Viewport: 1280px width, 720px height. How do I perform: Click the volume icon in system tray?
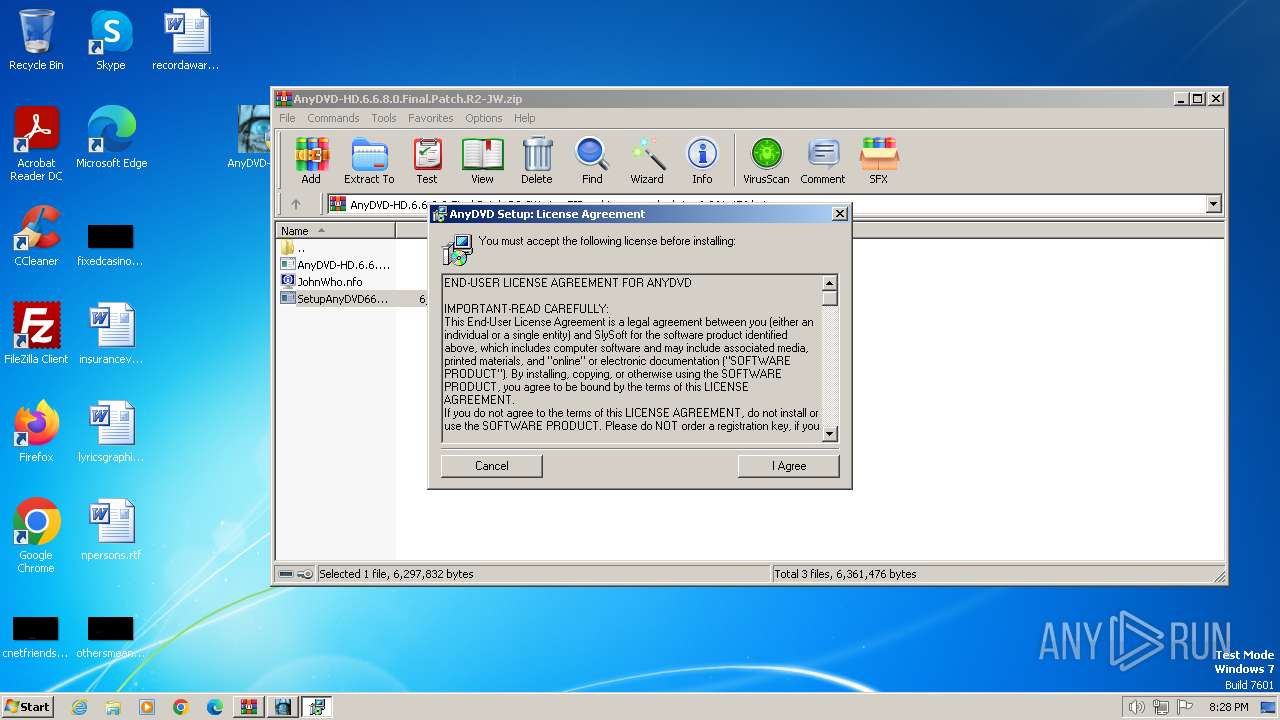point(1136,707)
